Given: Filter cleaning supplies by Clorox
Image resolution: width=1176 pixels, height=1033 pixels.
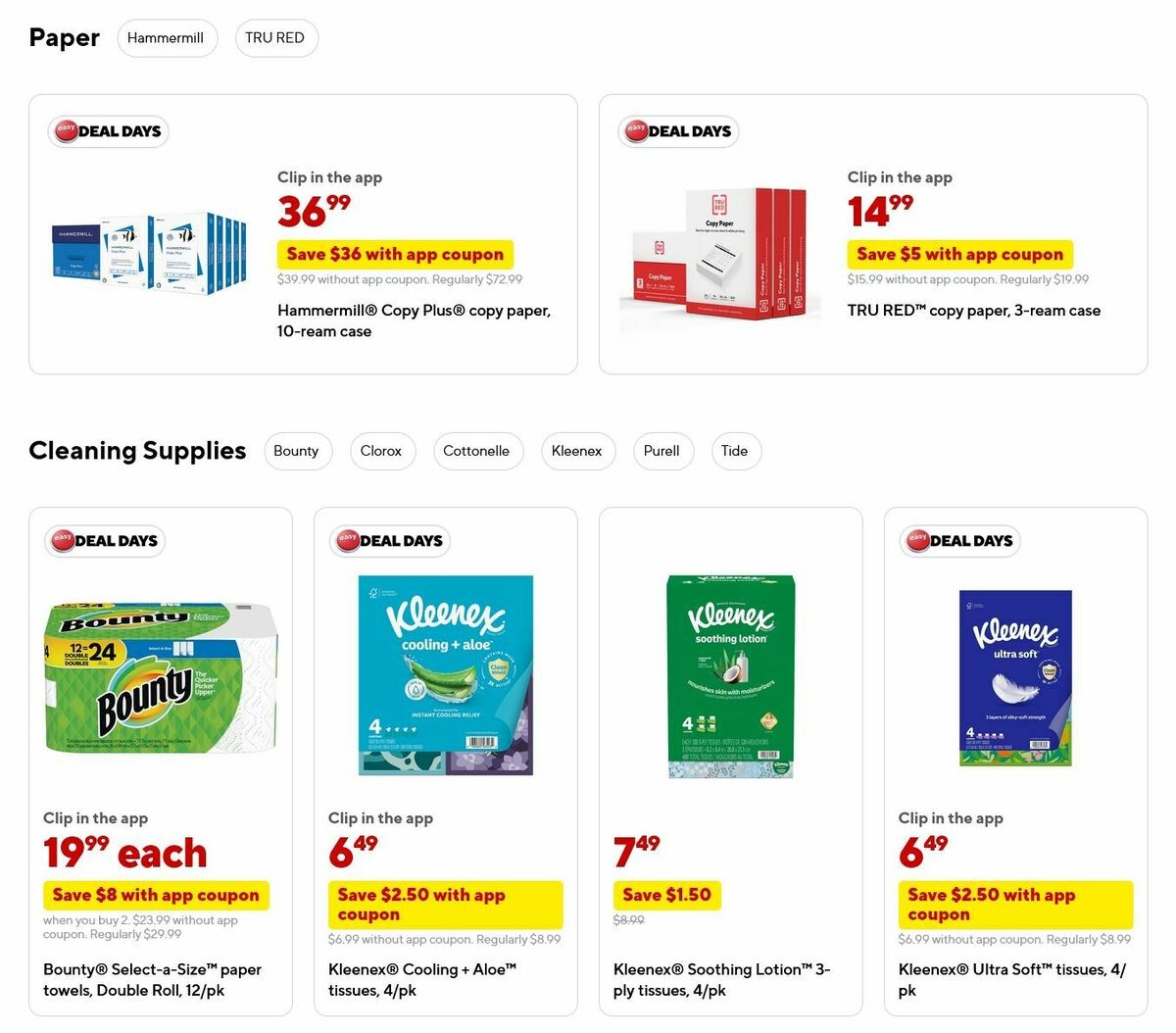Looking at the screenshot, I should (x=381, y=451).
